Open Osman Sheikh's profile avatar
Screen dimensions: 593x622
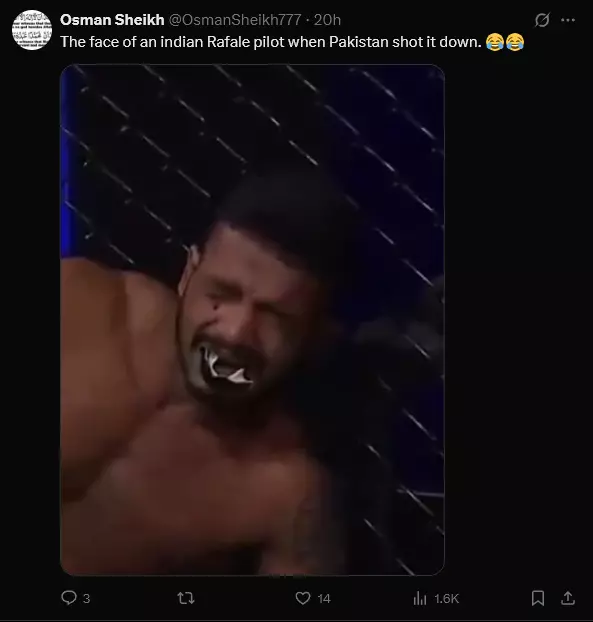(32, 30)
